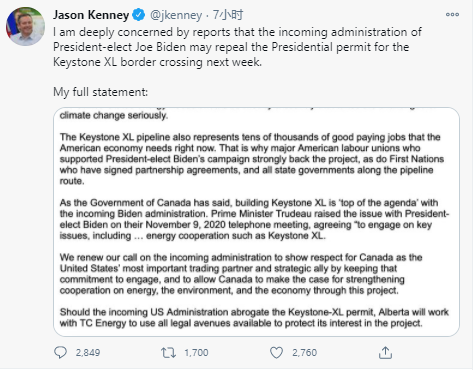Click the 'My full statement:' text line
This screenshot has width=473, height=370.
tap(100, 92)
